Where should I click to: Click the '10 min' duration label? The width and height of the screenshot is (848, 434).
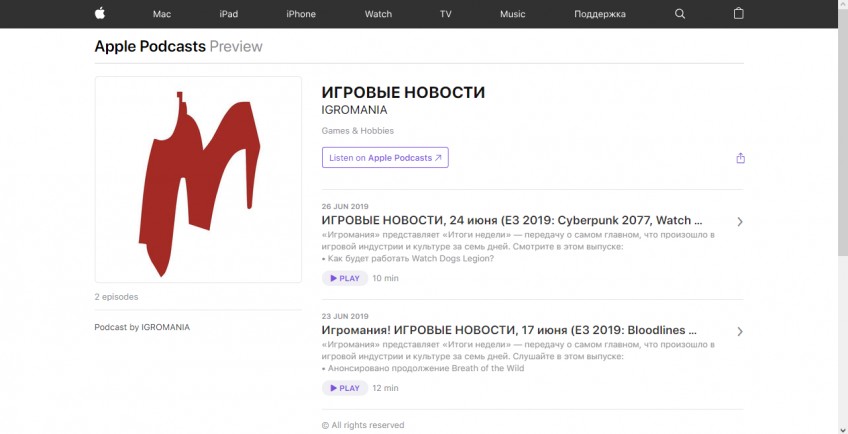[386, 278]
